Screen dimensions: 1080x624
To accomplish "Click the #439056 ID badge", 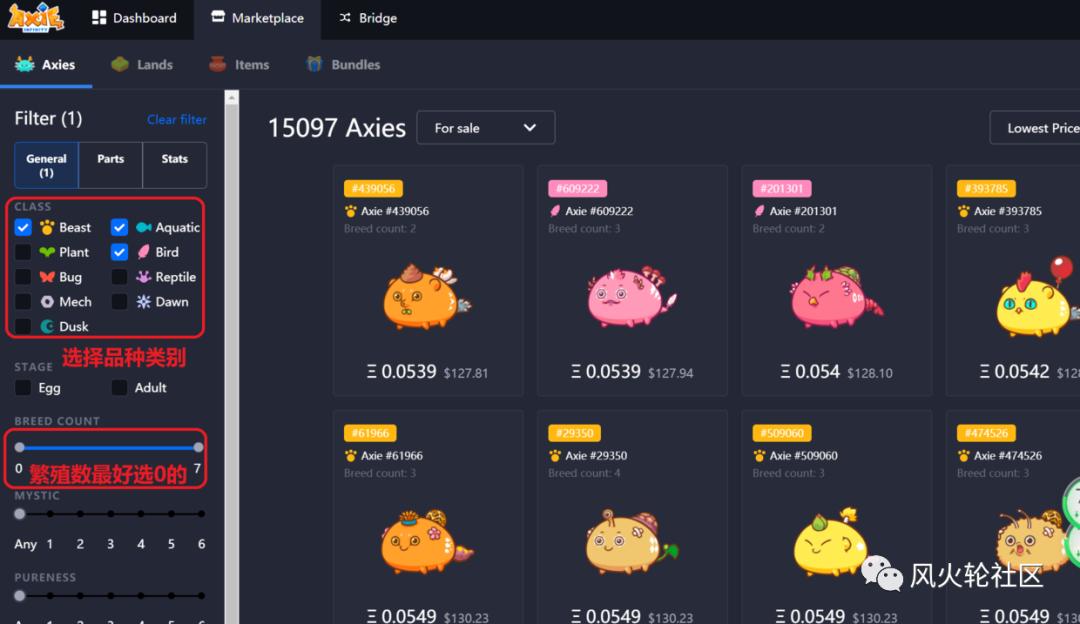I will pyautogui.click(x=373, y=189).
